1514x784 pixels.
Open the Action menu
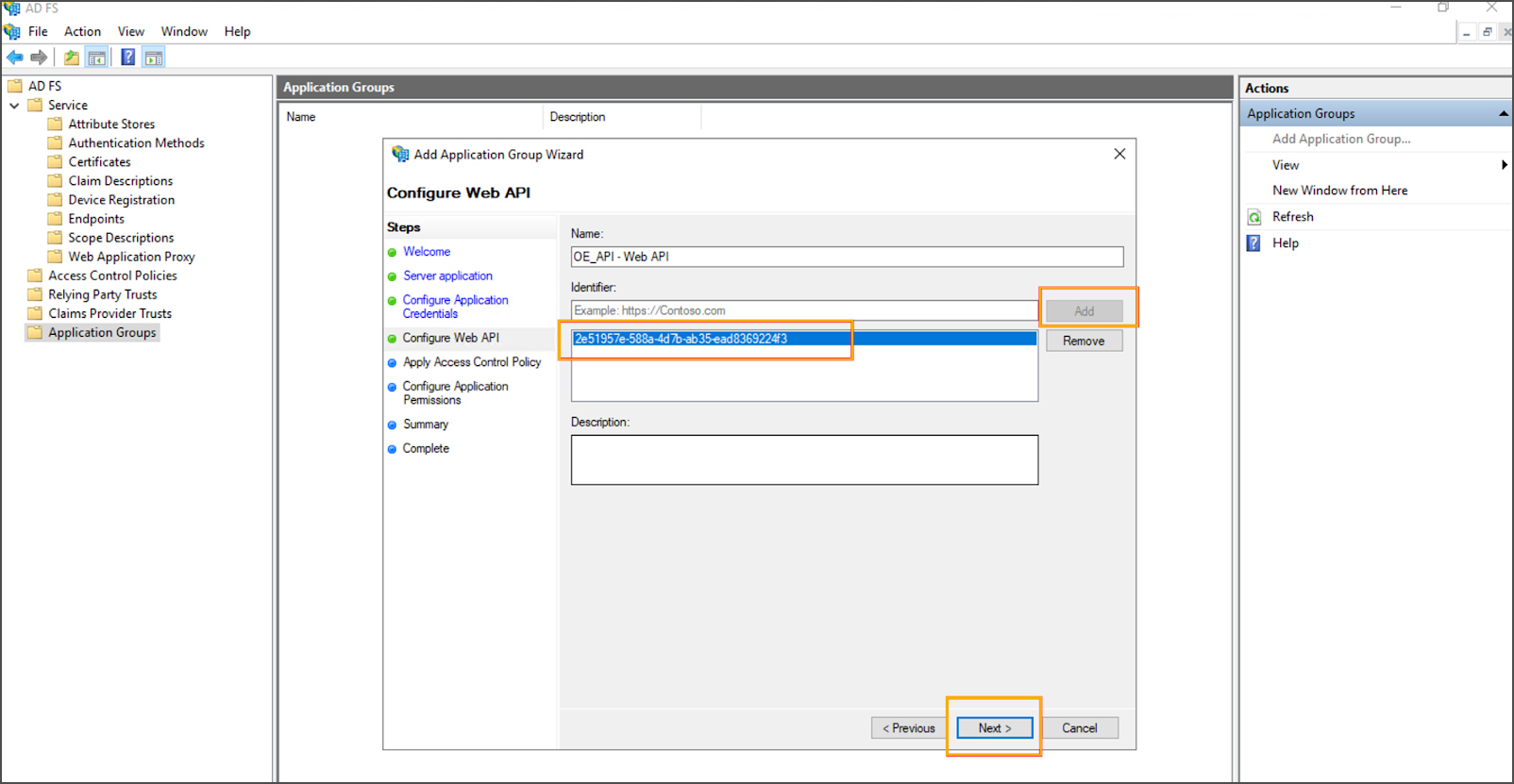point(82,31)
